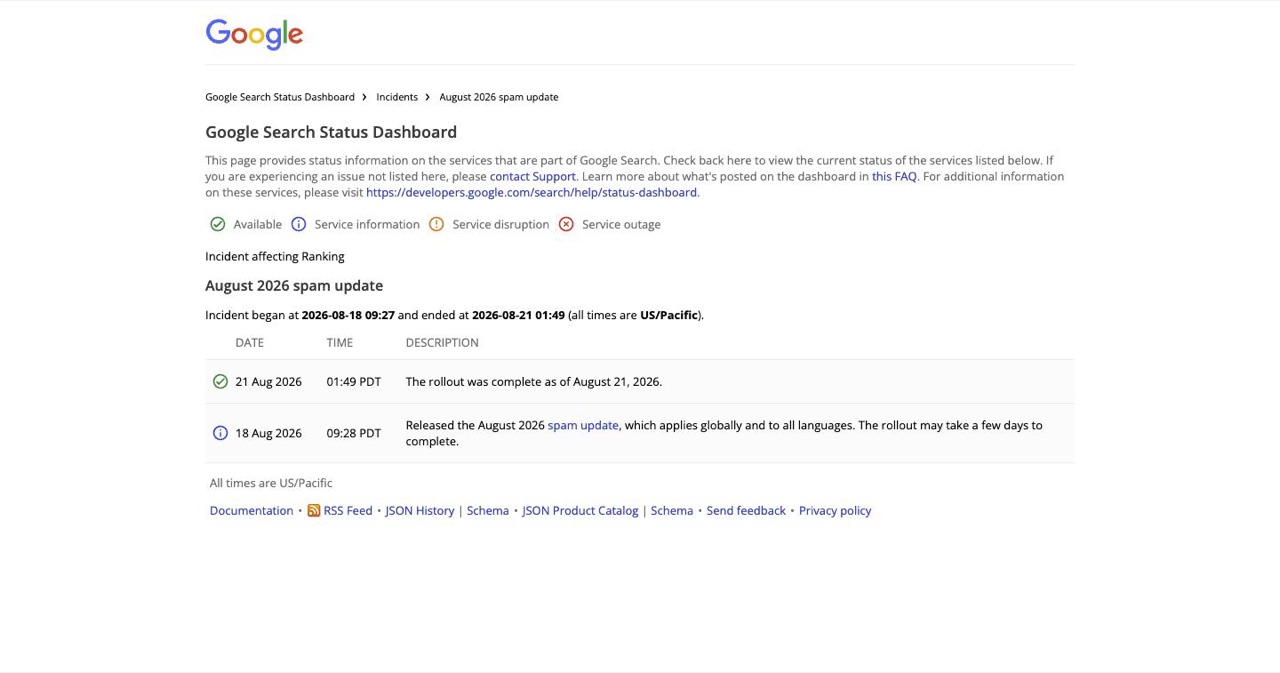Viewport: 1280px width, 673px height.
Task: Click the info icon for 18 Aug 2026
Action: click(x=220, y=433)
